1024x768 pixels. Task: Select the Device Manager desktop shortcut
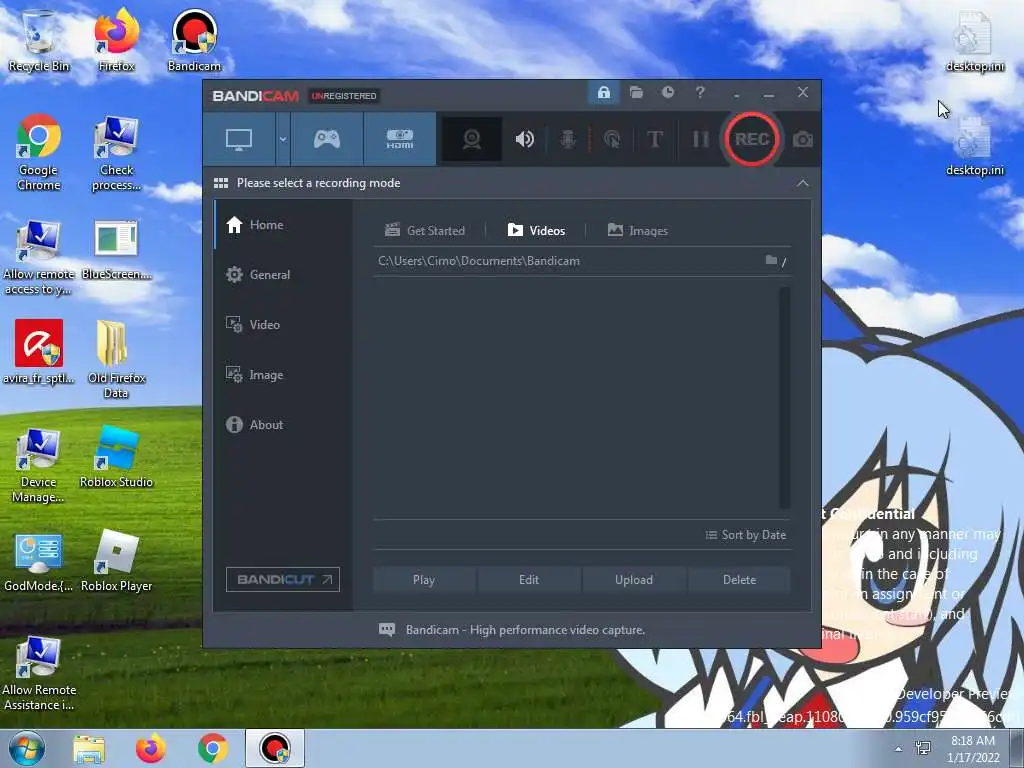pos(39,465)
